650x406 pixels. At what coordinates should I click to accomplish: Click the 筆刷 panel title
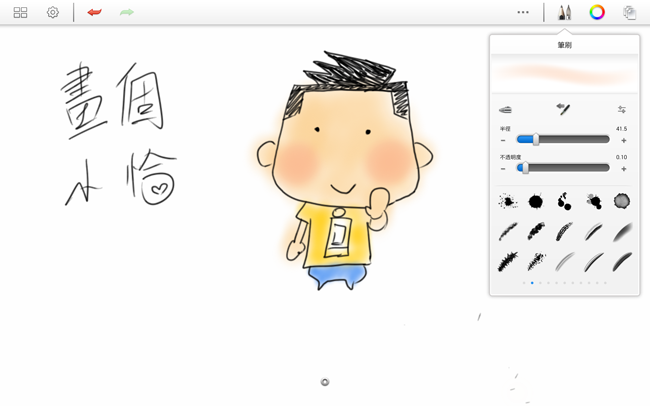565,45
